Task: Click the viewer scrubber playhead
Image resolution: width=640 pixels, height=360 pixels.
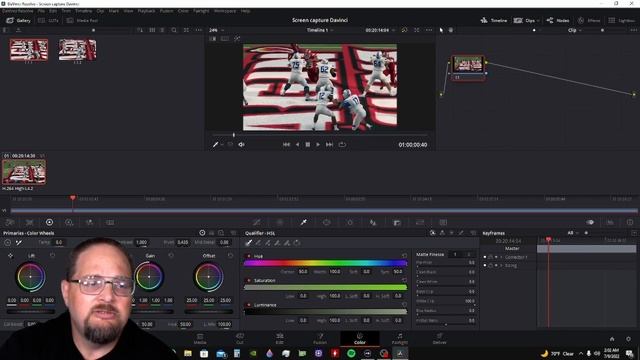Action: [x=234, y=135]
